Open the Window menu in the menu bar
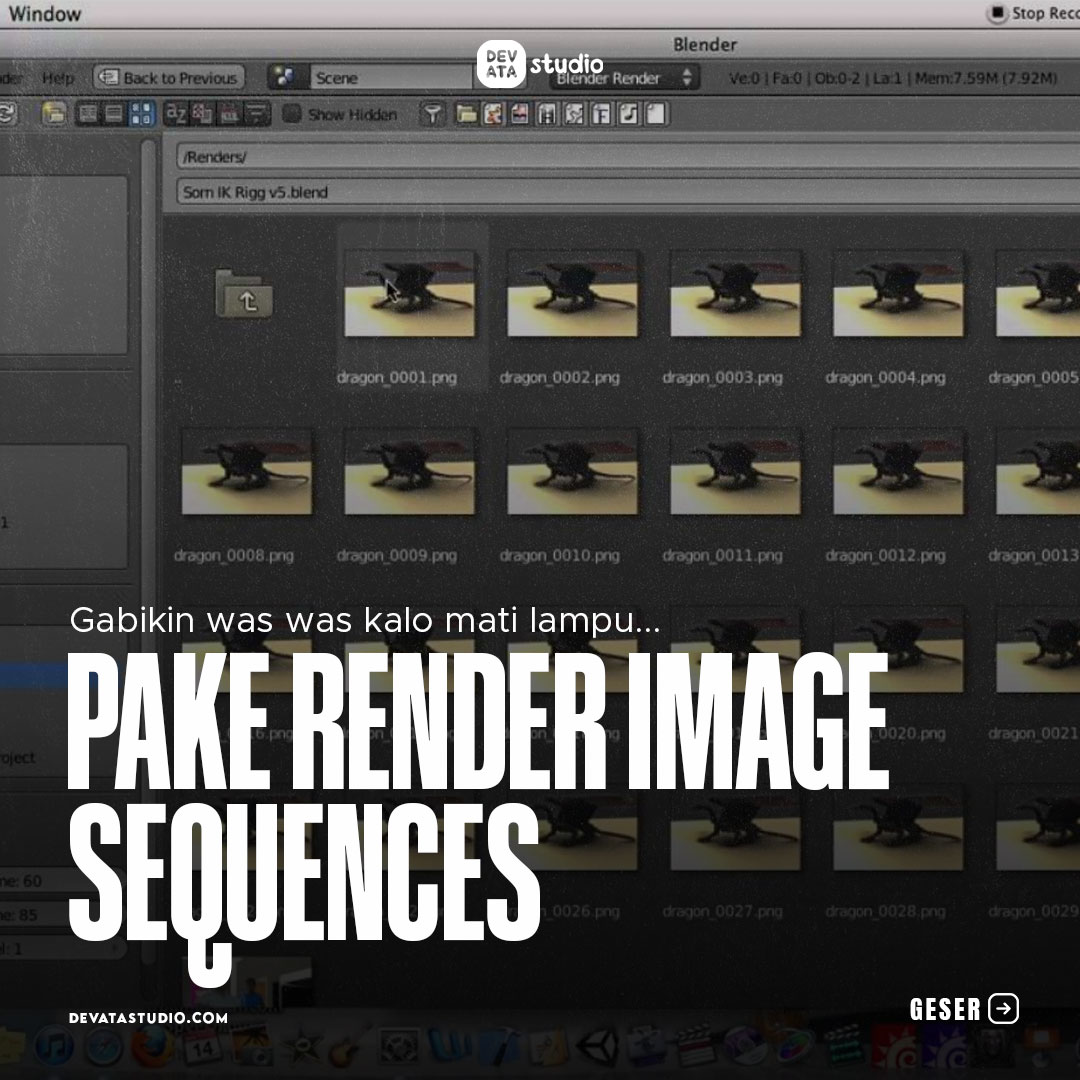 point(45,13)
